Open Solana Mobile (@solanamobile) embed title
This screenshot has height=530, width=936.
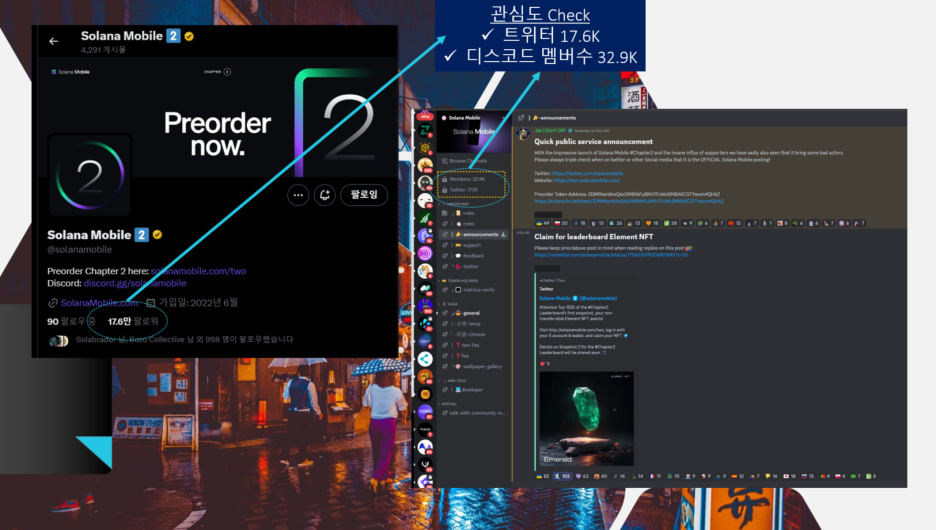pos(578,298)
